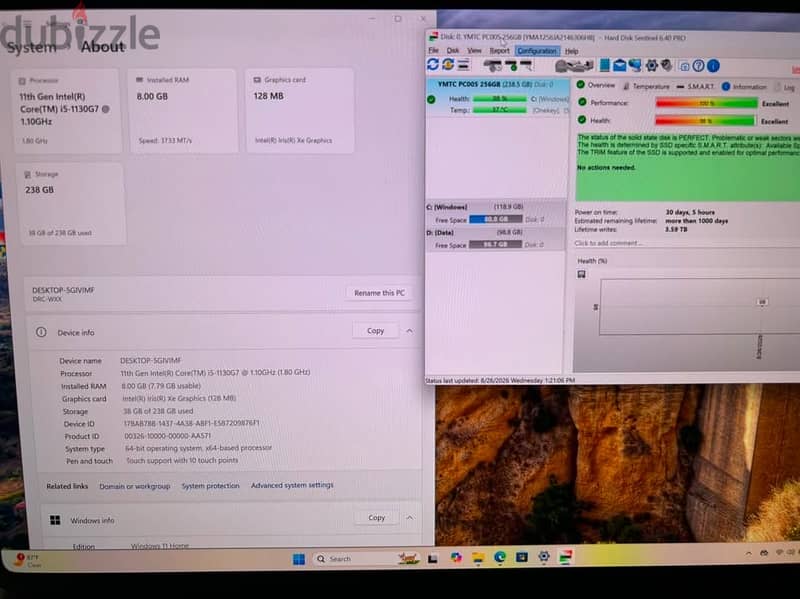Viewport: 800px width, 599px height.
Task: Open the Settings gear on the taskbar
Action: 544,557
